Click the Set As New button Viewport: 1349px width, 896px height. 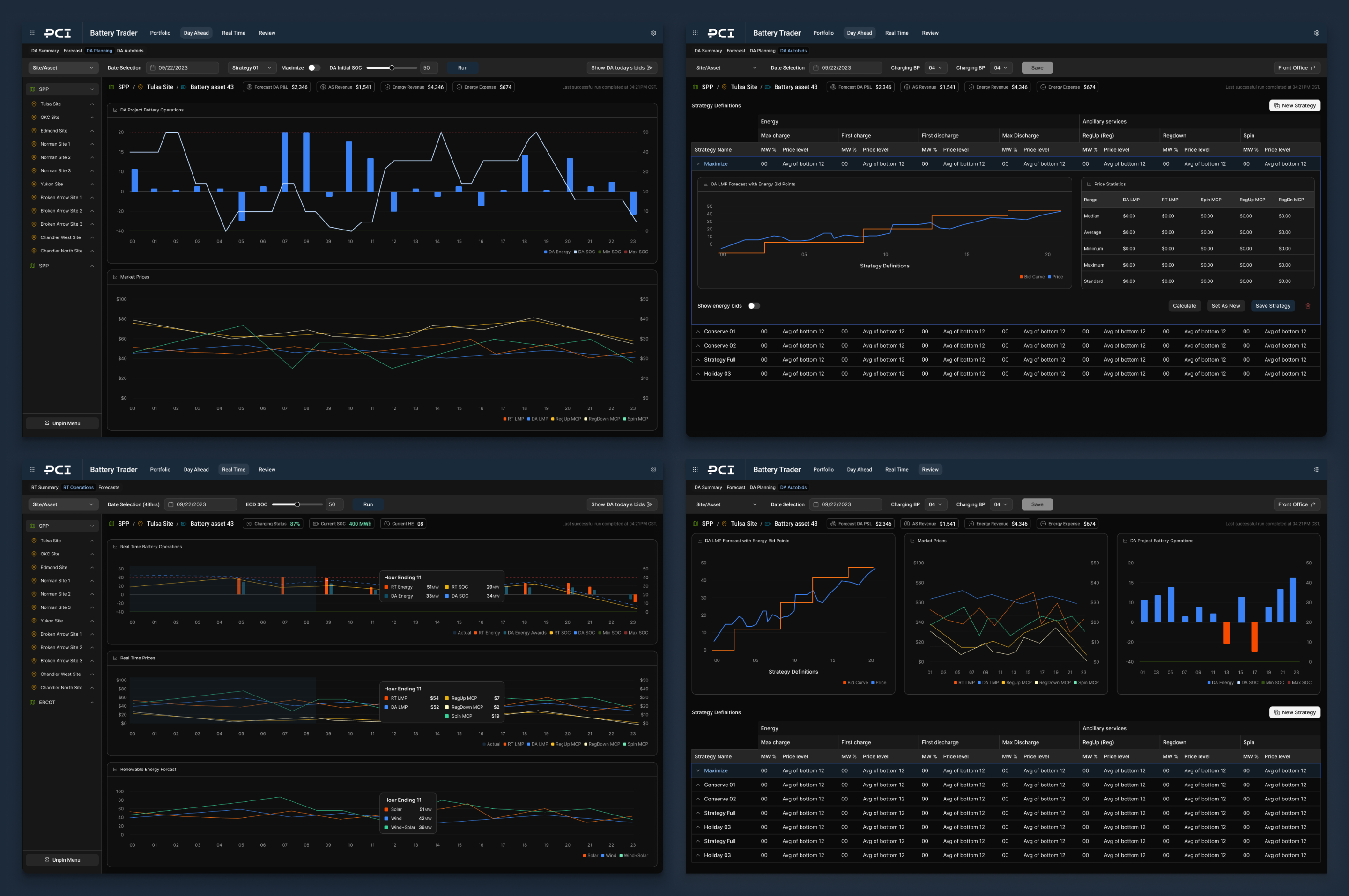(x=1226, y=306)
